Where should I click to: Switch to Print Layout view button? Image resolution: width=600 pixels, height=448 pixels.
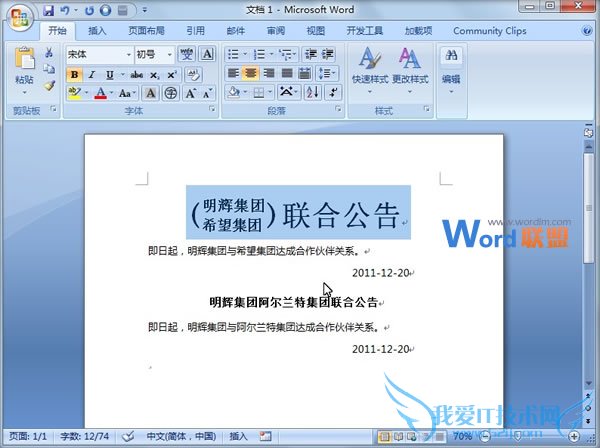click(x=384, y=436)
